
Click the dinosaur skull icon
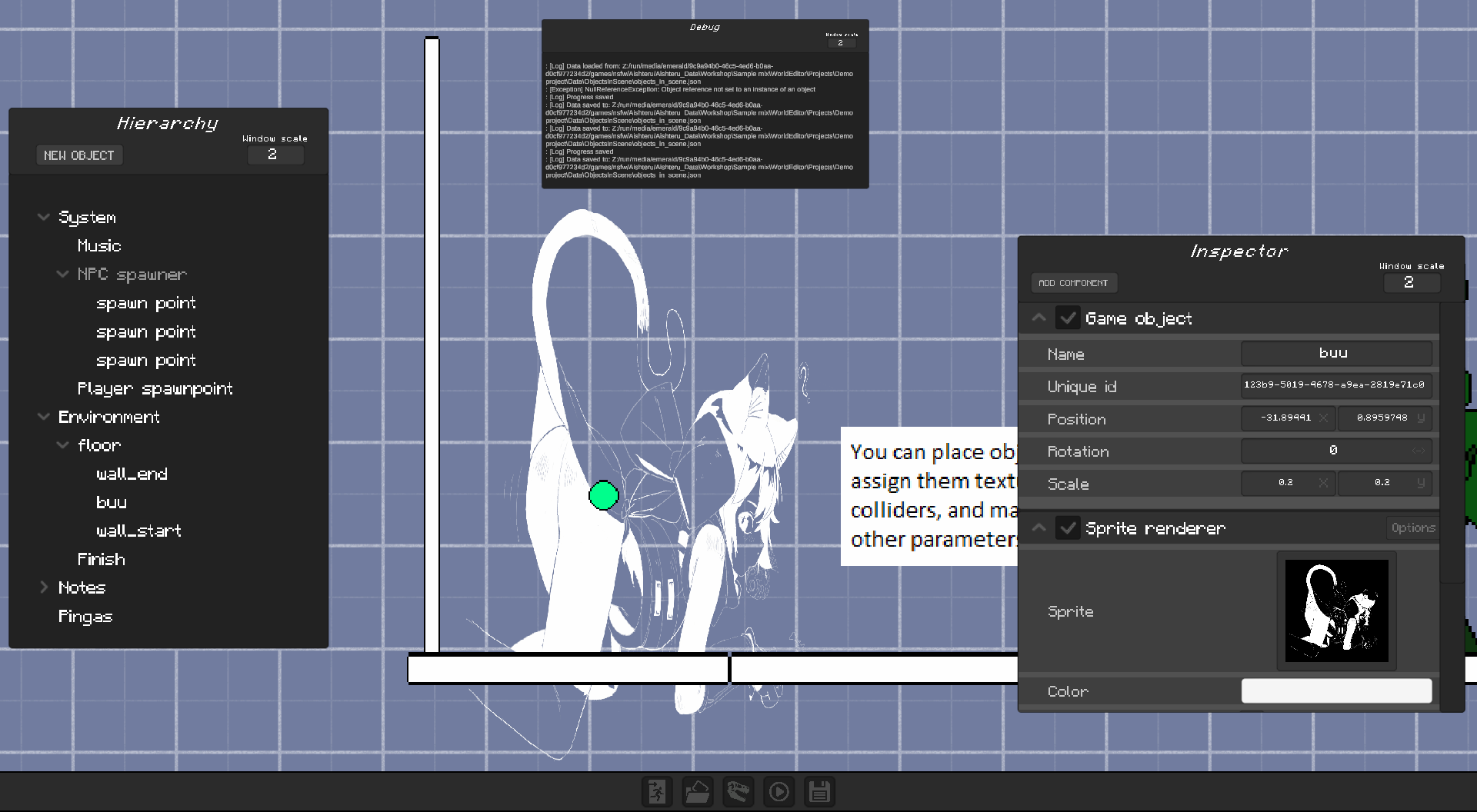738,791
